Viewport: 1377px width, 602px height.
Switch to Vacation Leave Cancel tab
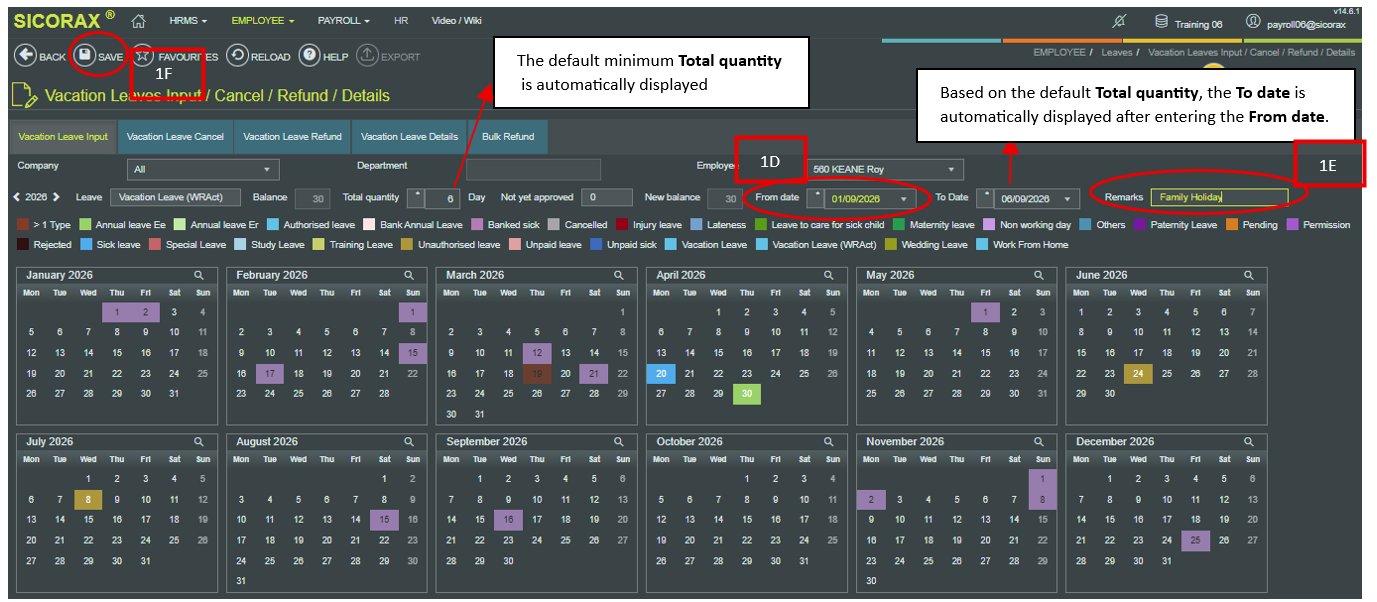tap(175, 137)
